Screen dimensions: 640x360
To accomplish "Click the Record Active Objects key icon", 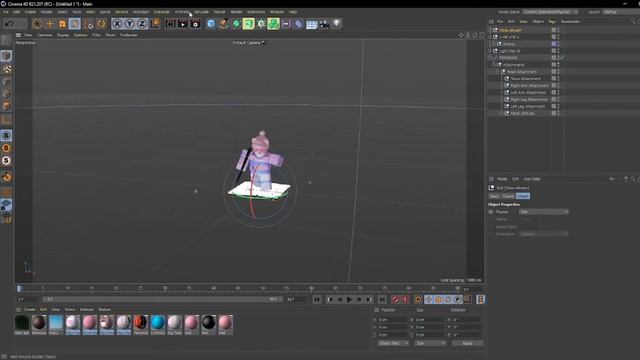I will coord(395,300).
